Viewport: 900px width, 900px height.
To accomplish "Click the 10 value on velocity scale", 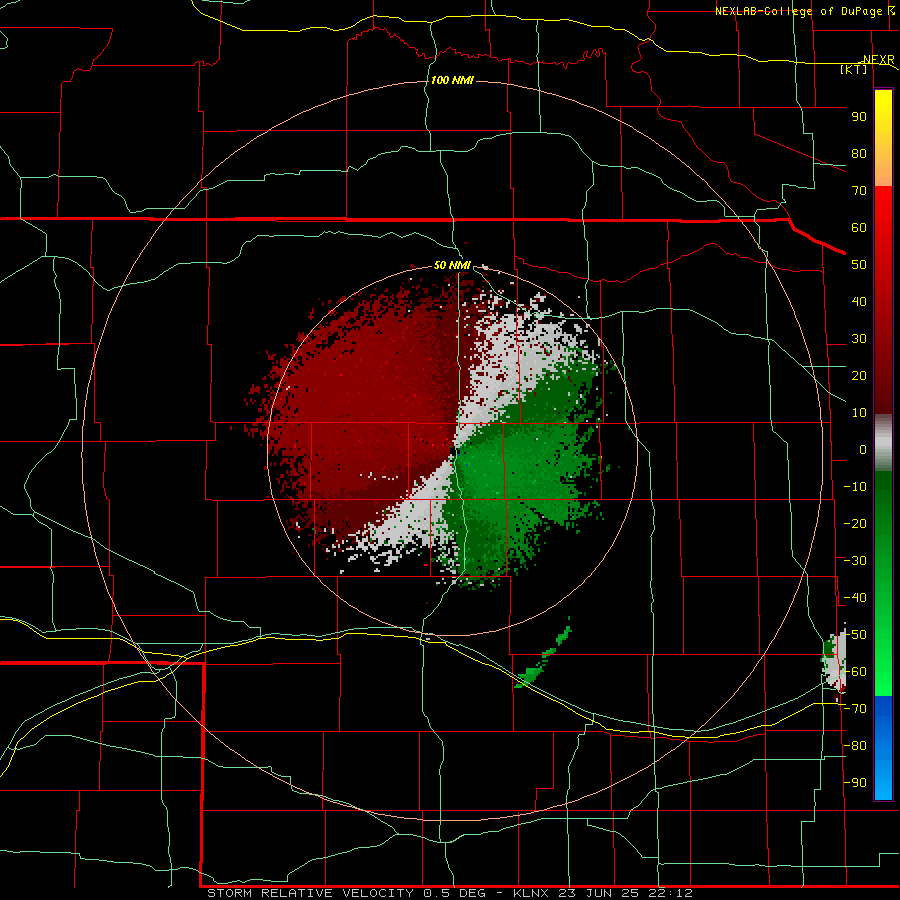I will pos(859,413).
